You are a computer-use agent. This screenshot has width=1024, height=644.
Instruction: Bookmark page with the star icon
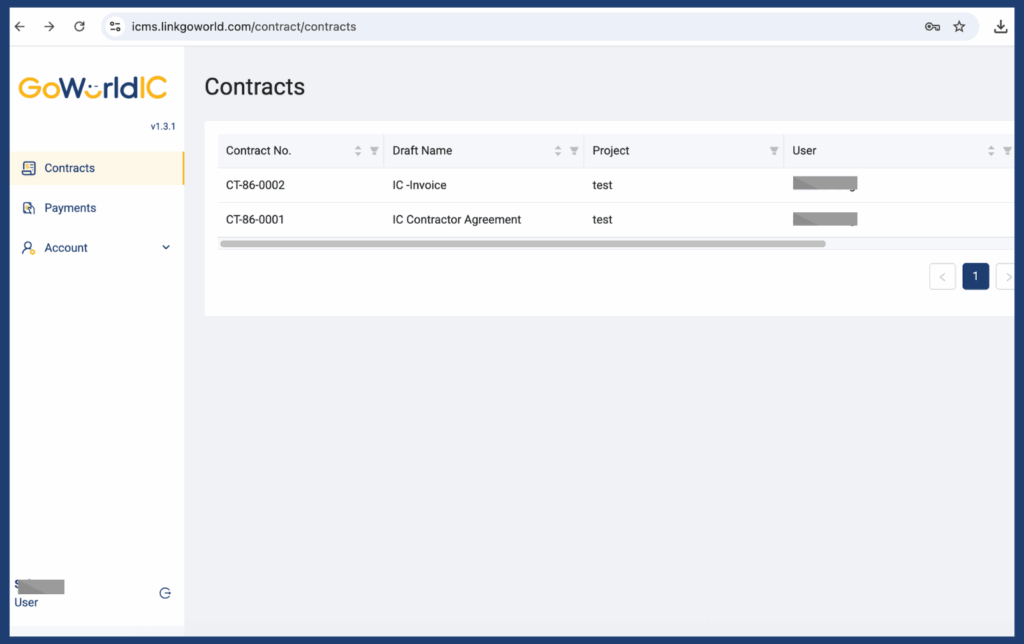(959, 27)
